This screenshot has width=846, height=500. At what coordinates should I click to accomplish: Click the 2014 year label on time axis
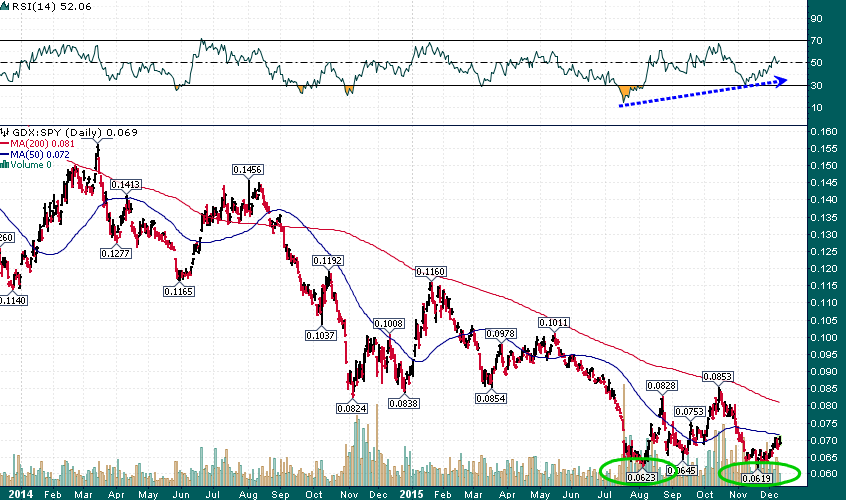pos(20,494)
